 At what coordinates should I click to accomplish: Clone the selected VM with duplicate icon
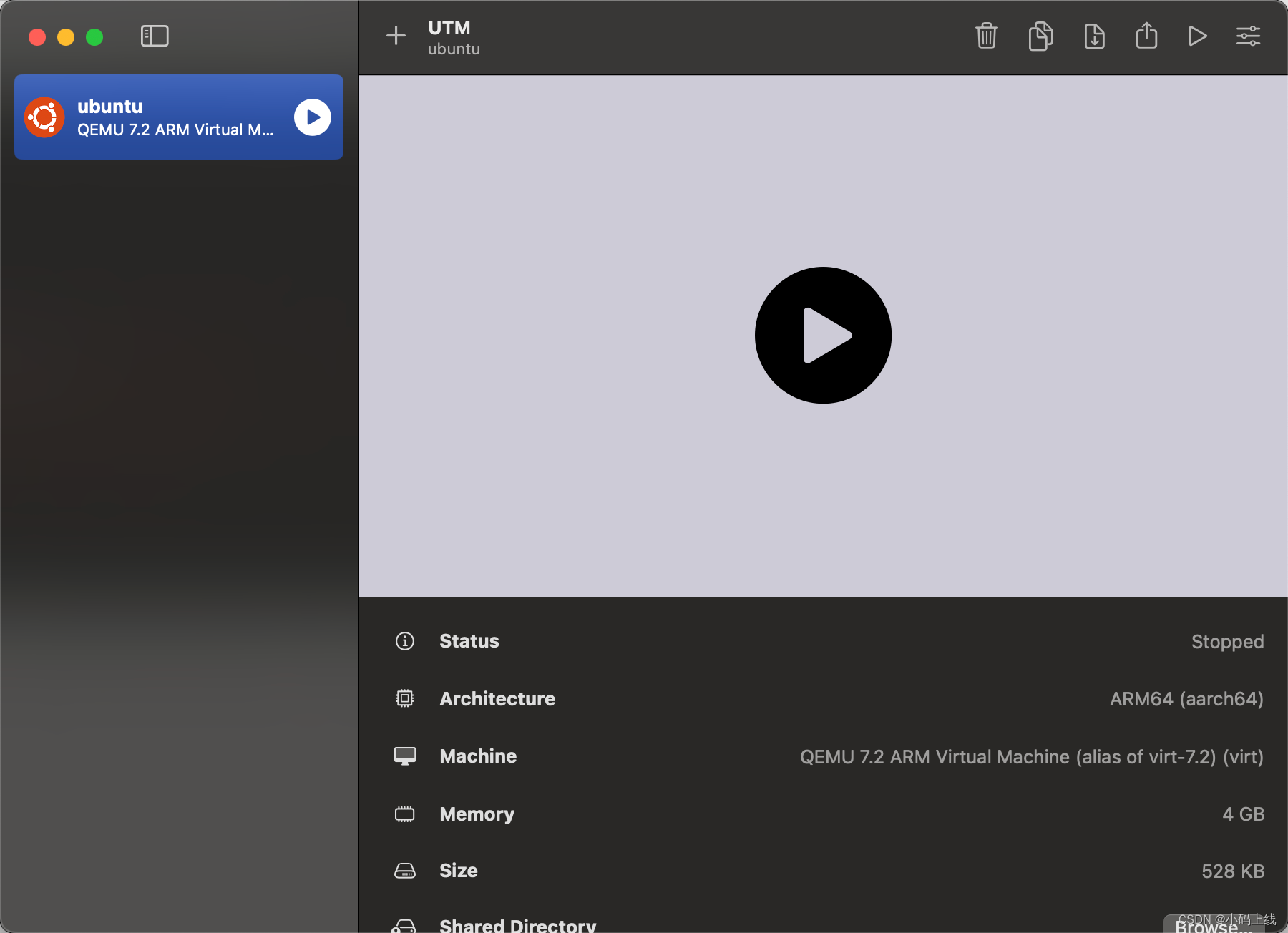point(1041,36)
